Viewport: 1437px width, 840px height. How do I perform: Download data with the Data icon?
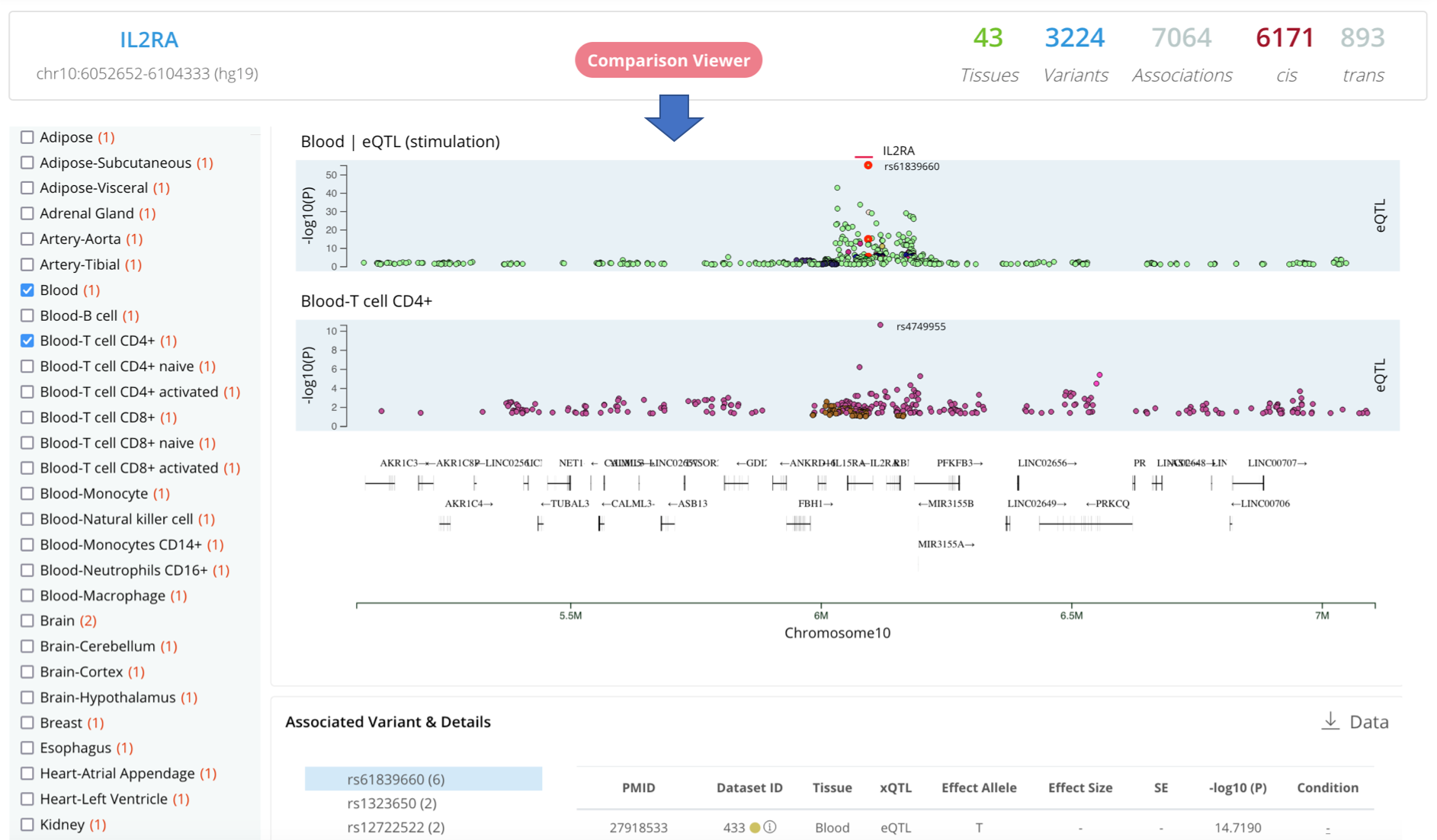pos(1330,721)
